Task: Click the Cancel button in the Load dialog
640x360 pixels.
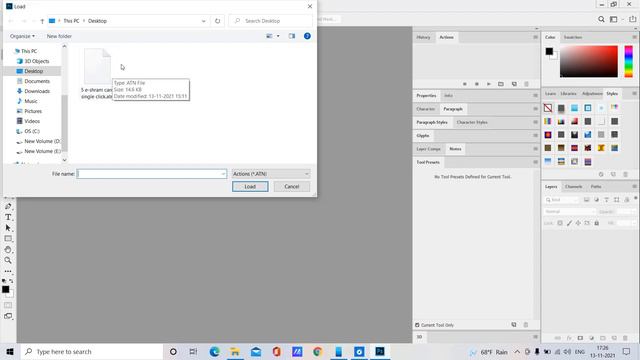Action: click(x=292, y=187)
